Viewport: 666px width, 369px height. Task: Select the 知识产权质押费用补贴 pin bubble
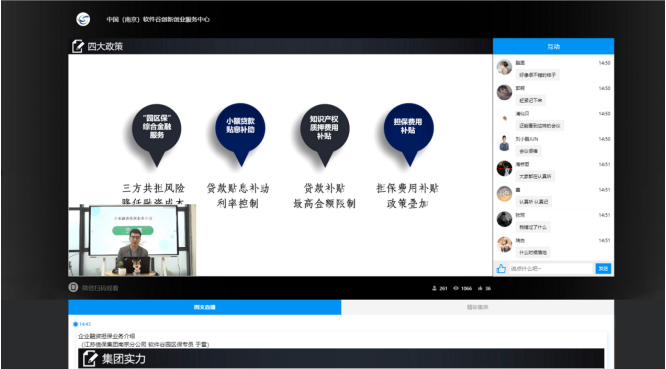(325, 135)
